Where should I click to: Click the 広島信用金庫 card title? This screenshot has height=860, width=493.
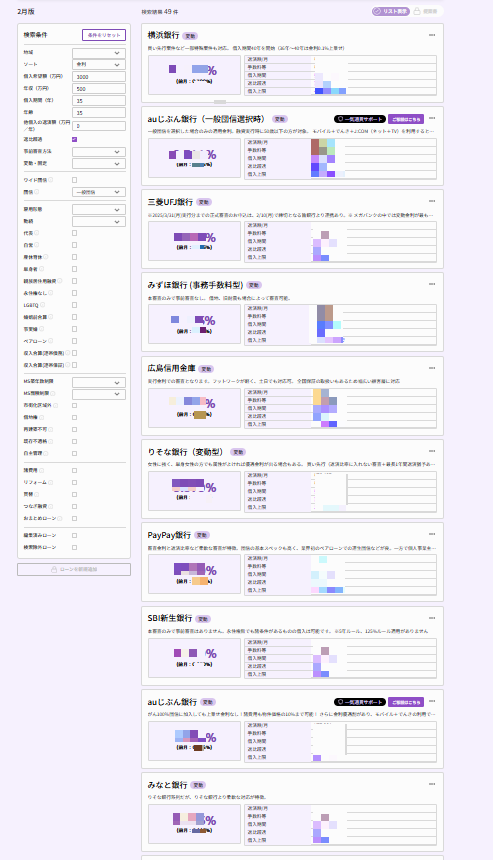click(x=171, y=368)
